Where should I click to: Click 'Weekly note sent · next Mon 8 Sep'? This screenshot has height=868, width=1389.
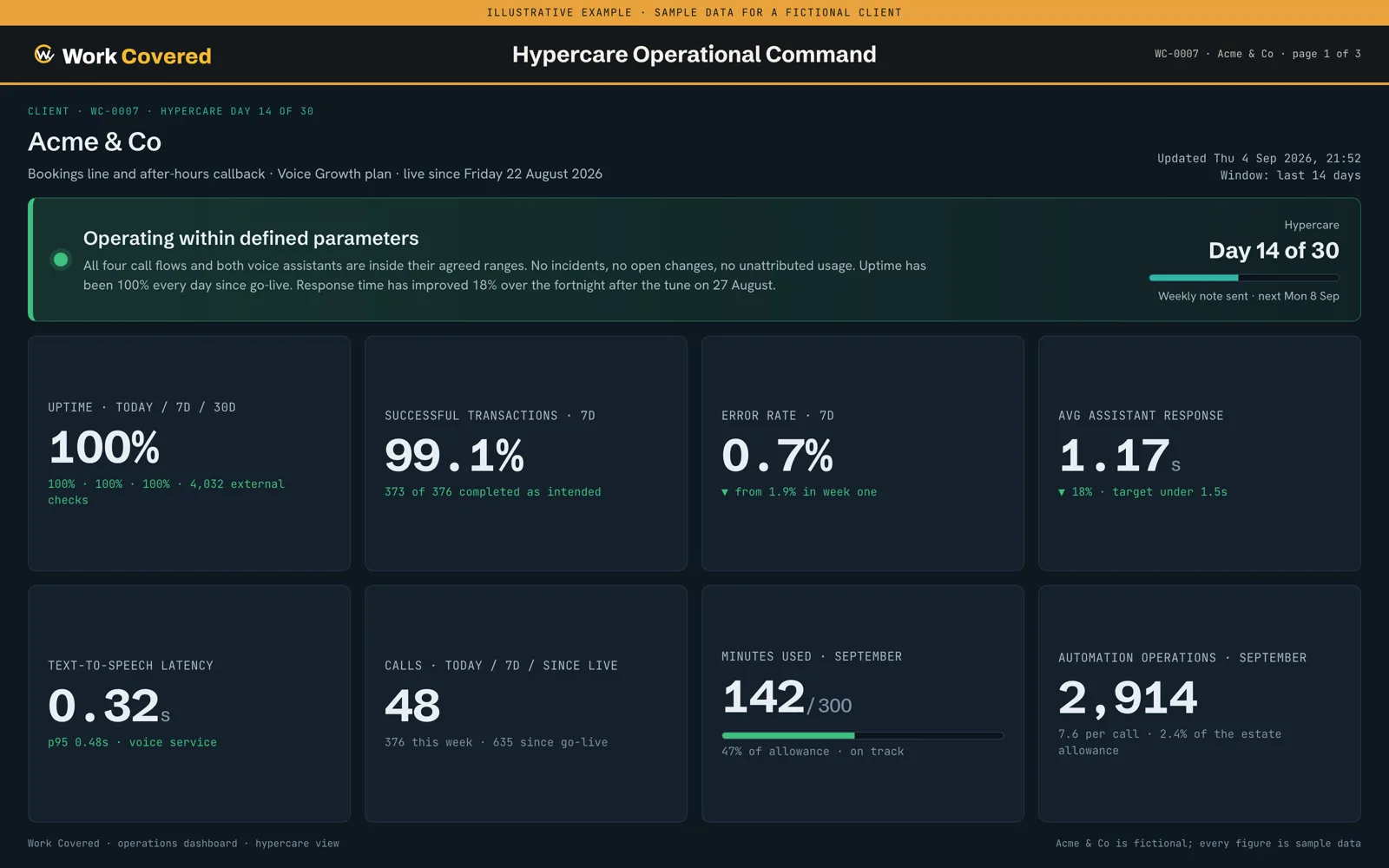point(1248,296)
